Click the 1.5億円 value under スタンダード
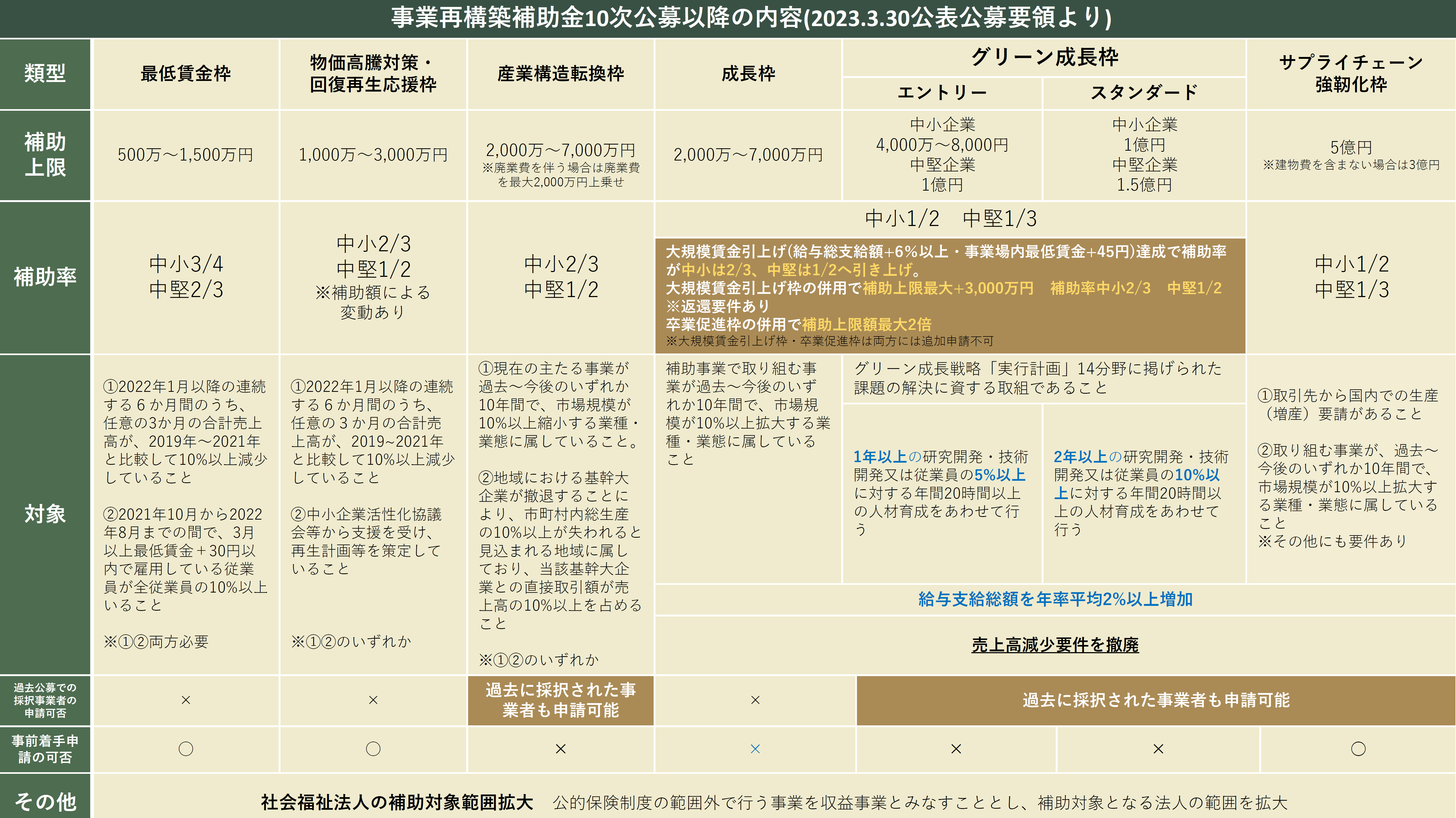Viewport: 1456px width, 818px height. pyautogui.click(x=1145, y=185)
